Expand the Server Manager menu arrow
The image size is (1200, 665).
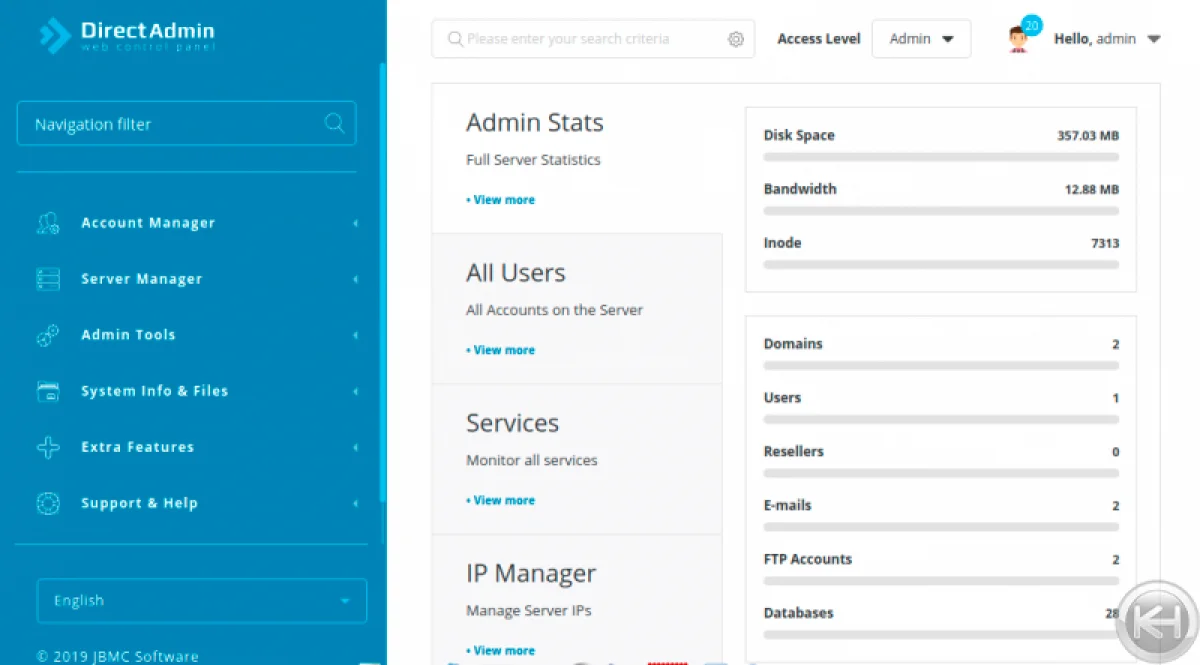click(355, 279)
